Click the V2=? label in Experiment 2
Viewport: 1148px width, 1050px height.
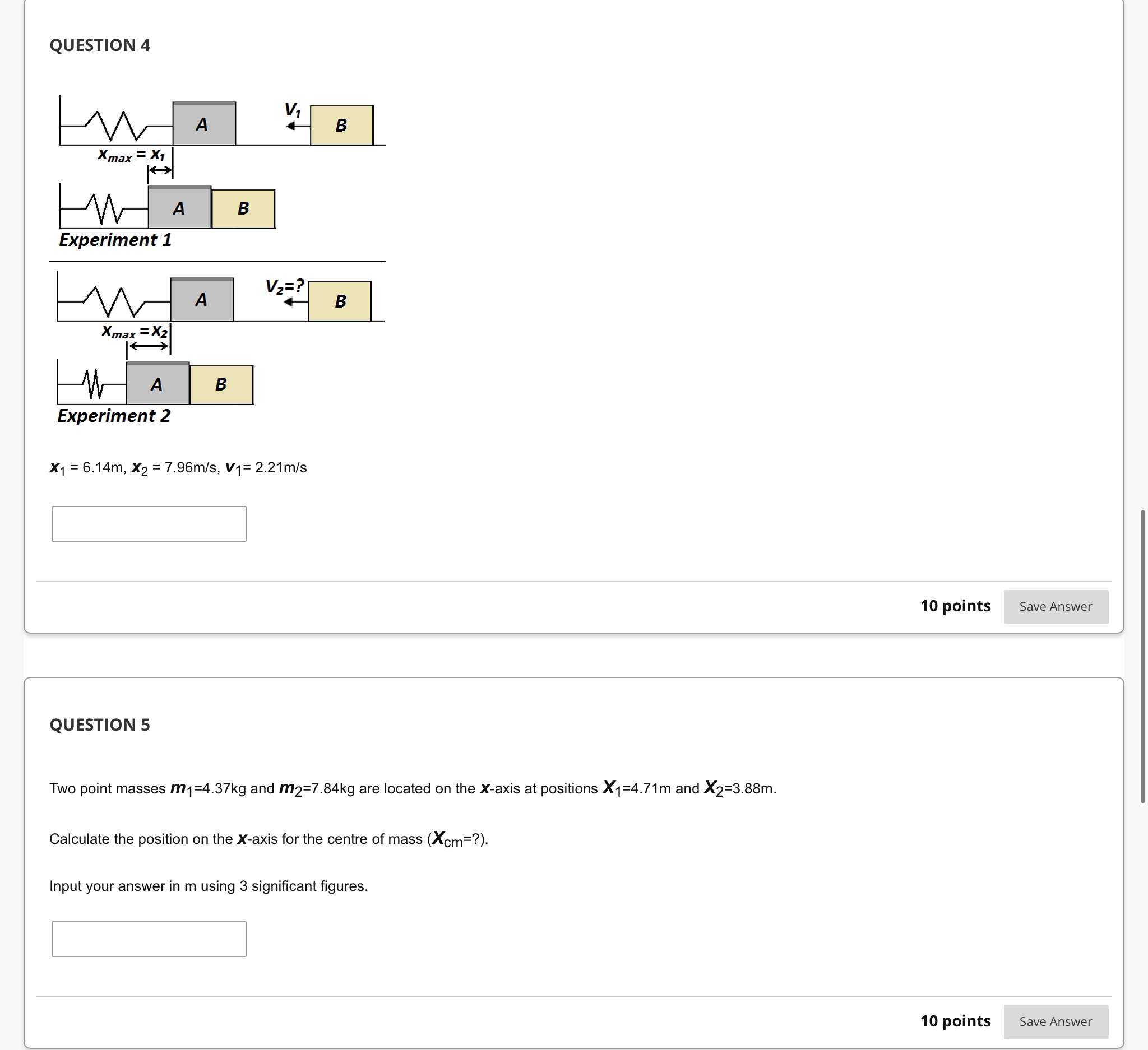(x=285, y=286)
